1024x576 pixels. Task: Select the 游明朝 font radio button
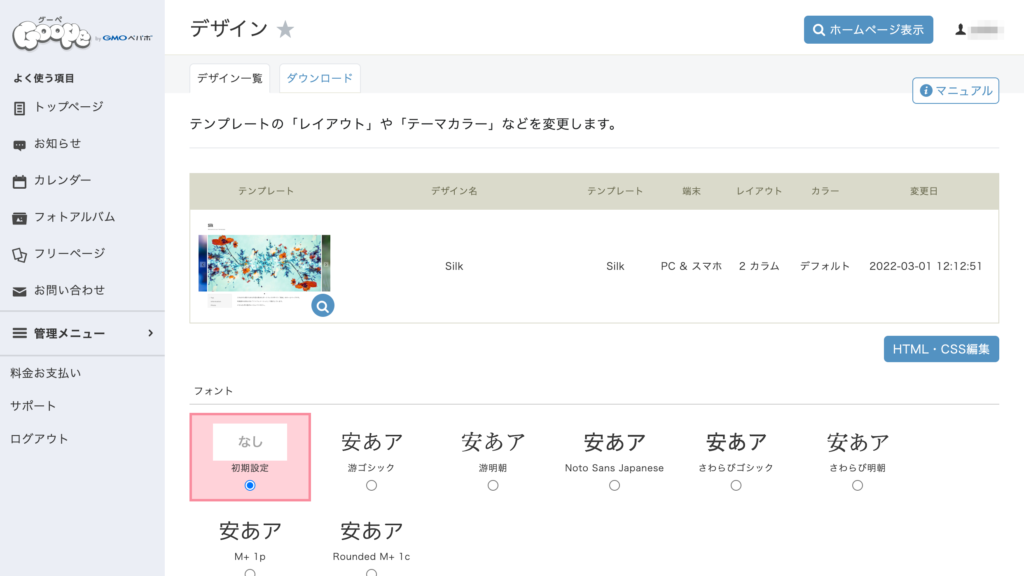click(493, 485)
